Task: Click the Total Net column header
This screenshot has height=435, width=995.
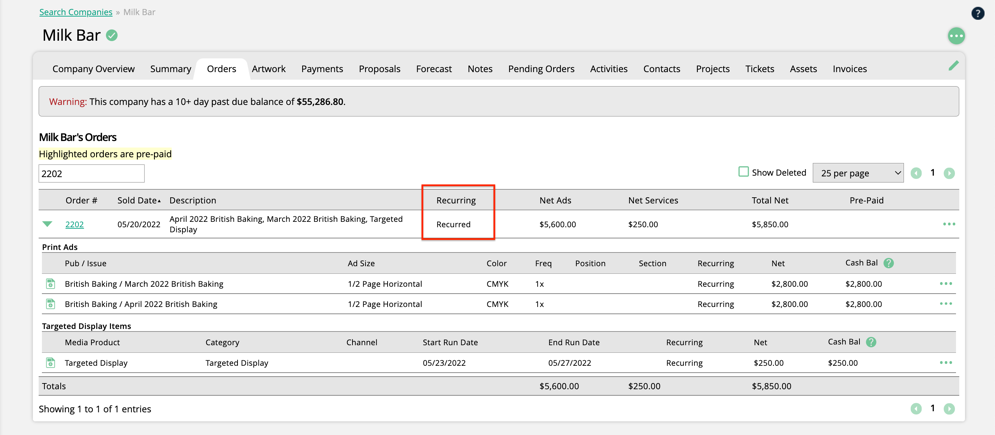Action: click(x=770, y=200)
